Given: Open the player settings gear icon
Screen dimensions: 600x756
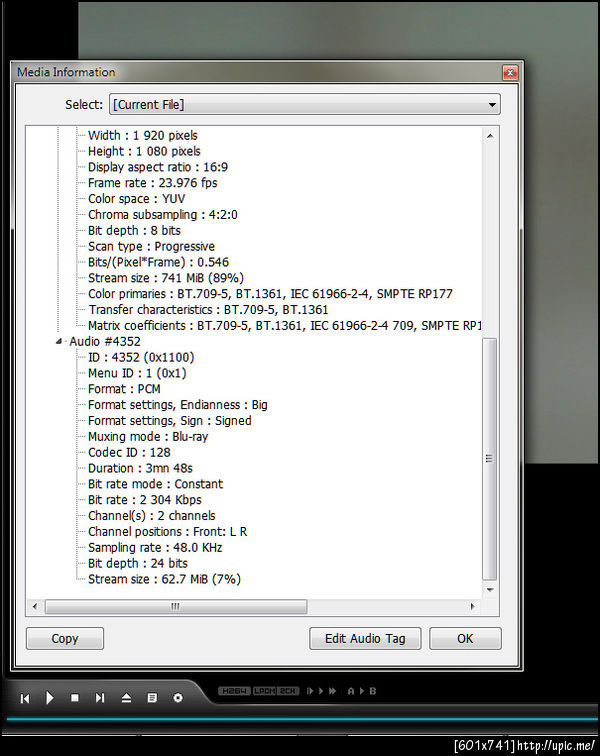Looking at the screenshot, I should tap(178, 698).
